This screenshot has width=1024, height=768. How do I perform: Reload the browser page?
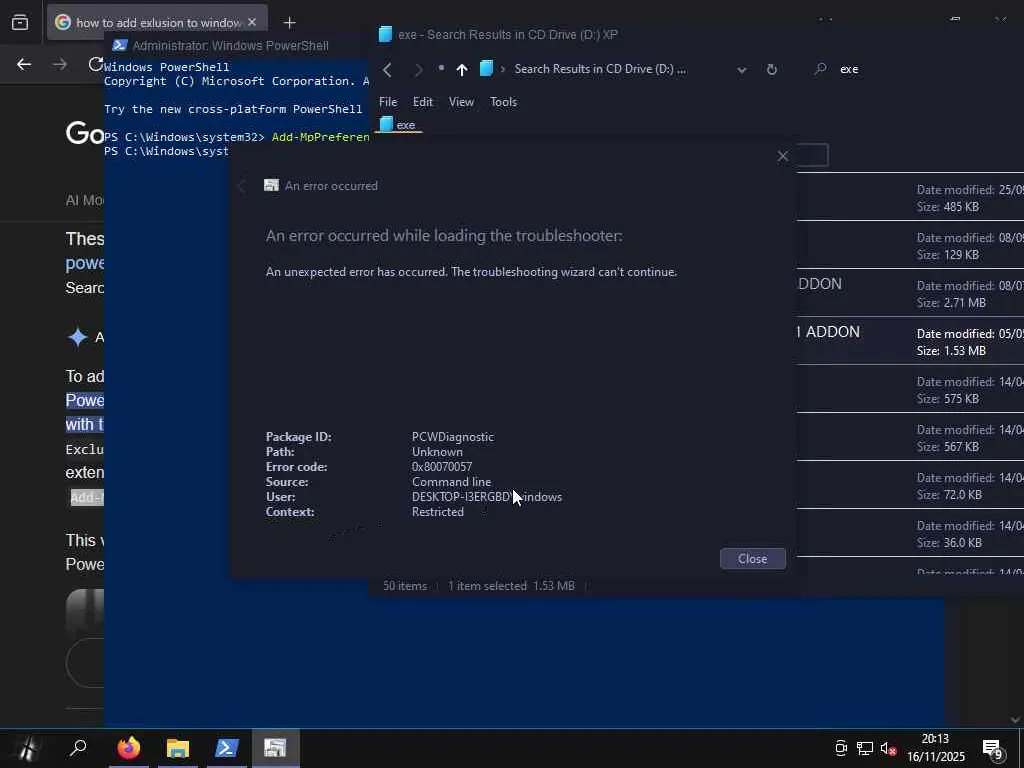[95, 64]
